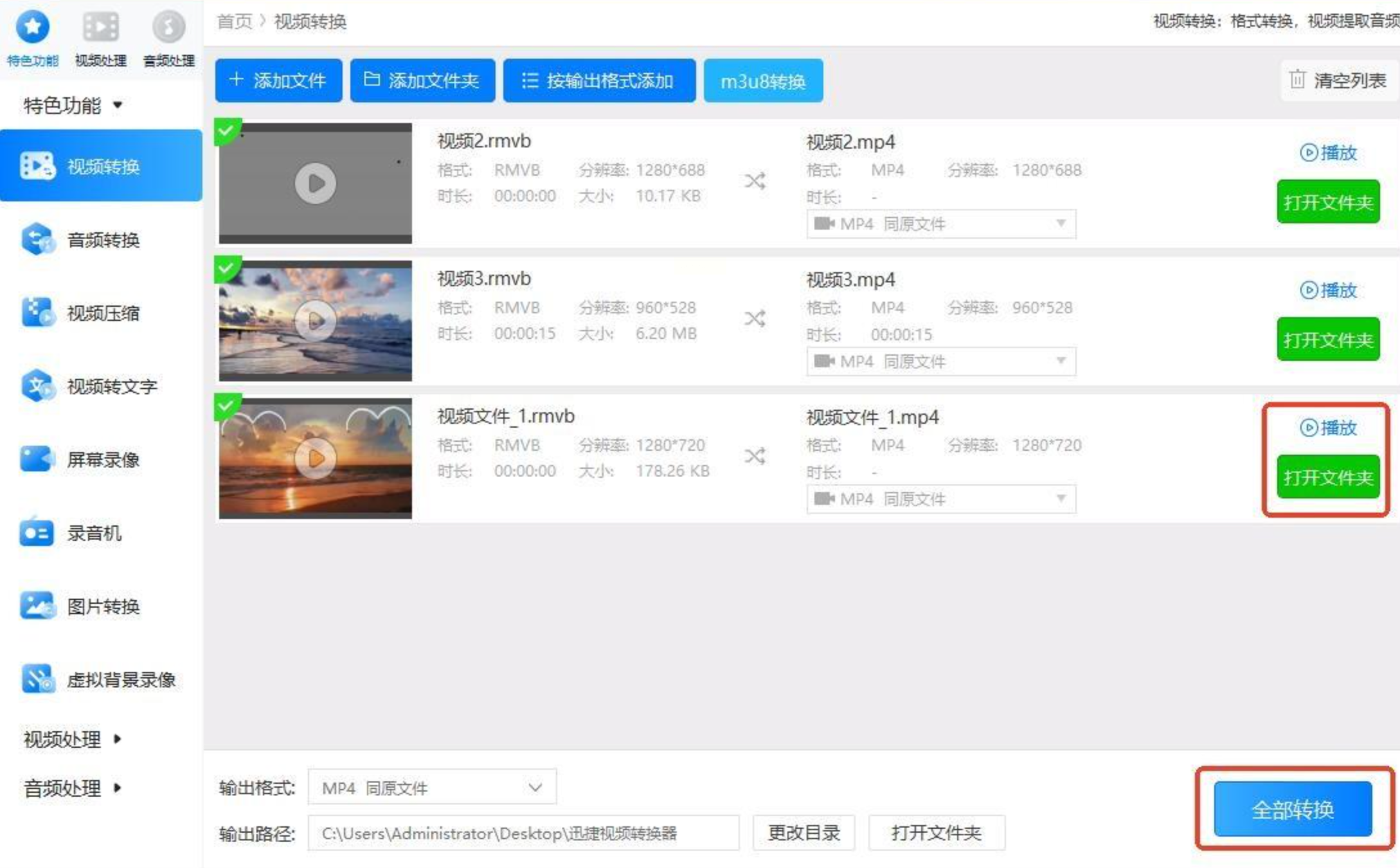Screen dimensions: 1400x868
Task: Uncheck the 视频2.rmvb file checkbox
Action: (x=226, y=131)
